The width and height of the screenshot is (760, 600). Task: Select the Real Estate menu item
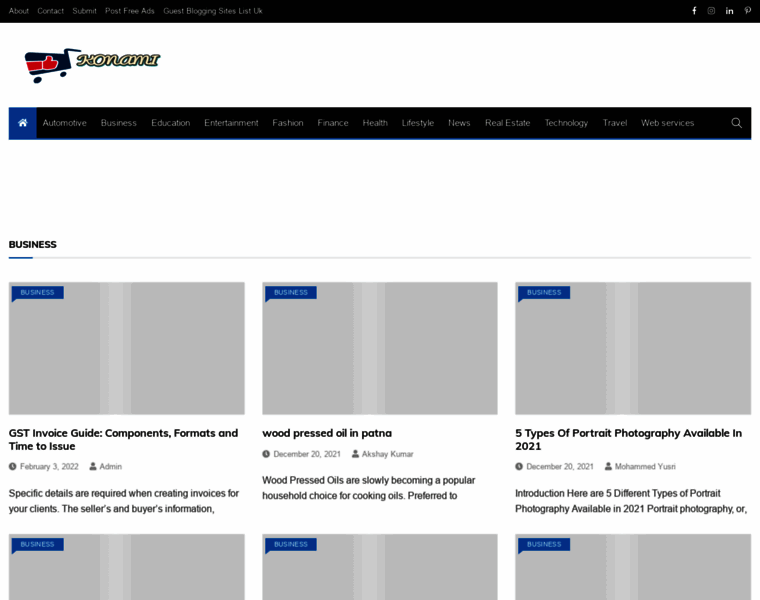click(x=507, y=123)
